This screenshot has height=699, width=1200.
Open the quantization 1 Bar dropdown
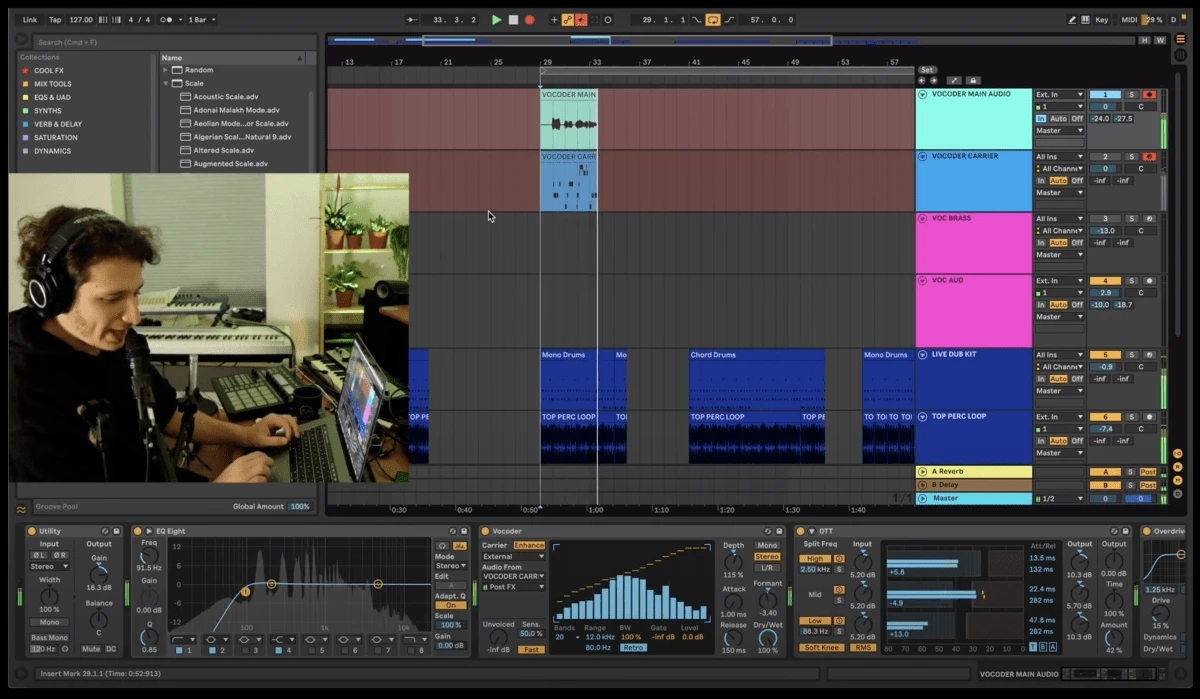pos(201,20)
